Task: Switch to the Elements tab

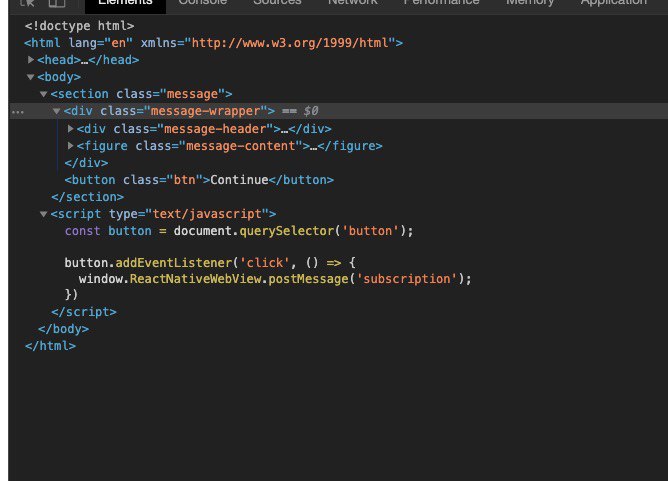Action: coord(125,3)
